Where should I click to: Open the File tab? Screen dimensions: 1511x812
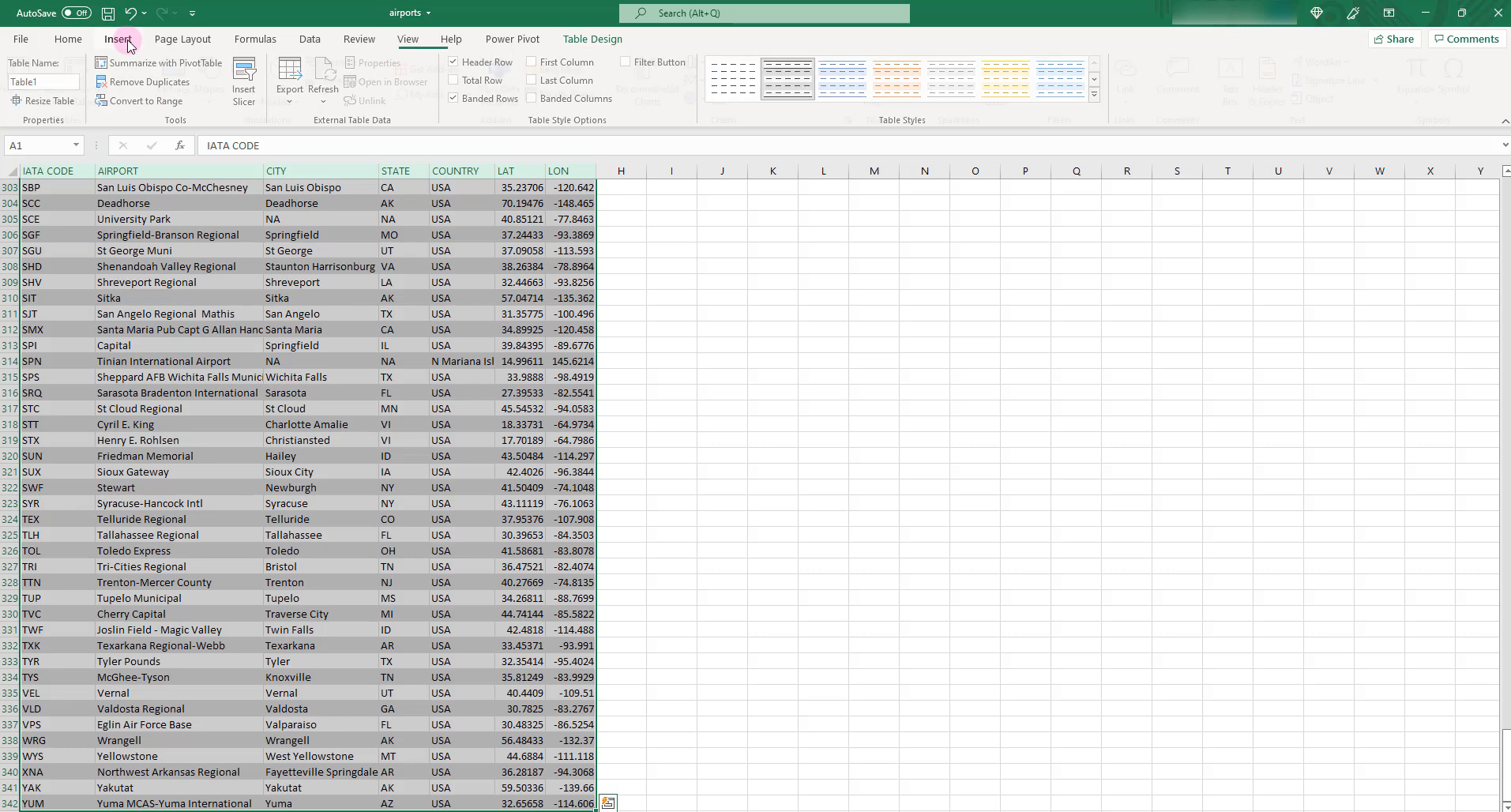coord(21,39)
